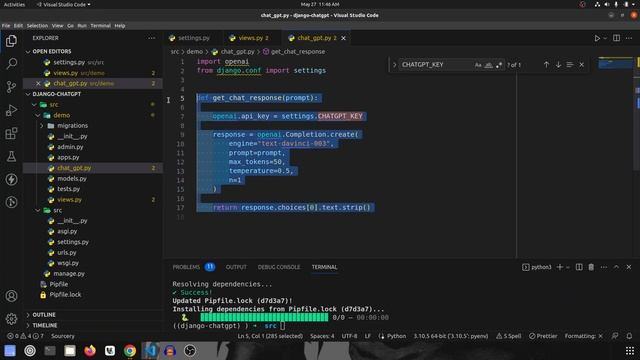
Task: Click Python language mode in status bar
Action: 396,336
